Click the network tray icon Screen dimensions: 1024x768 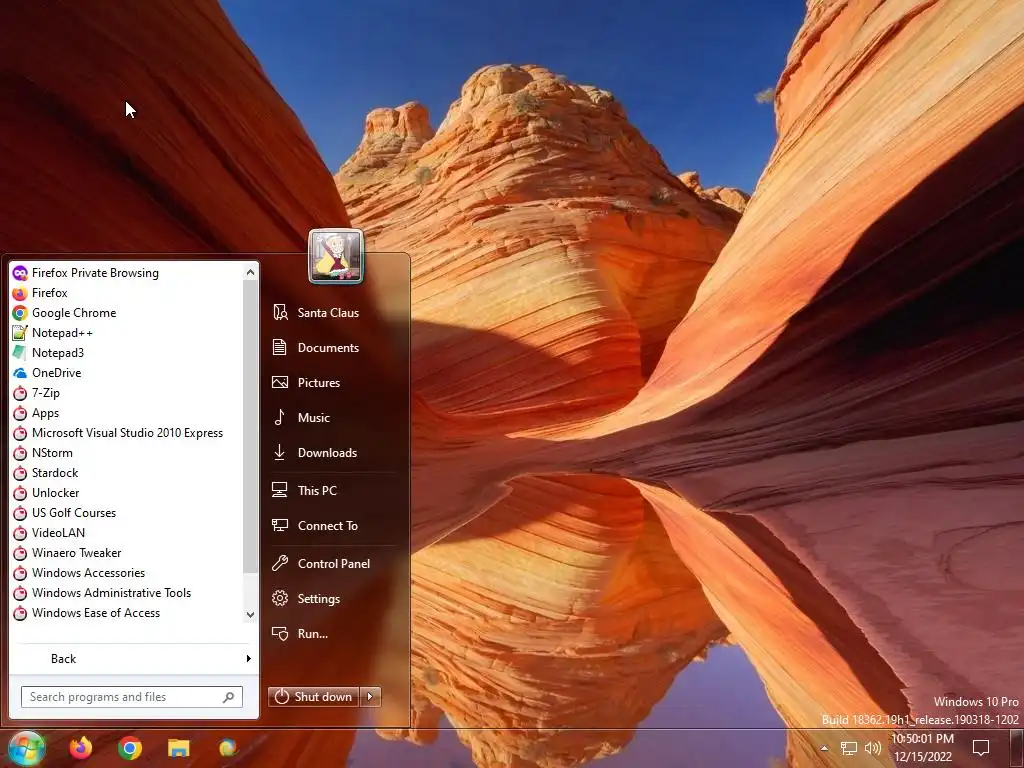pos(848,748)
